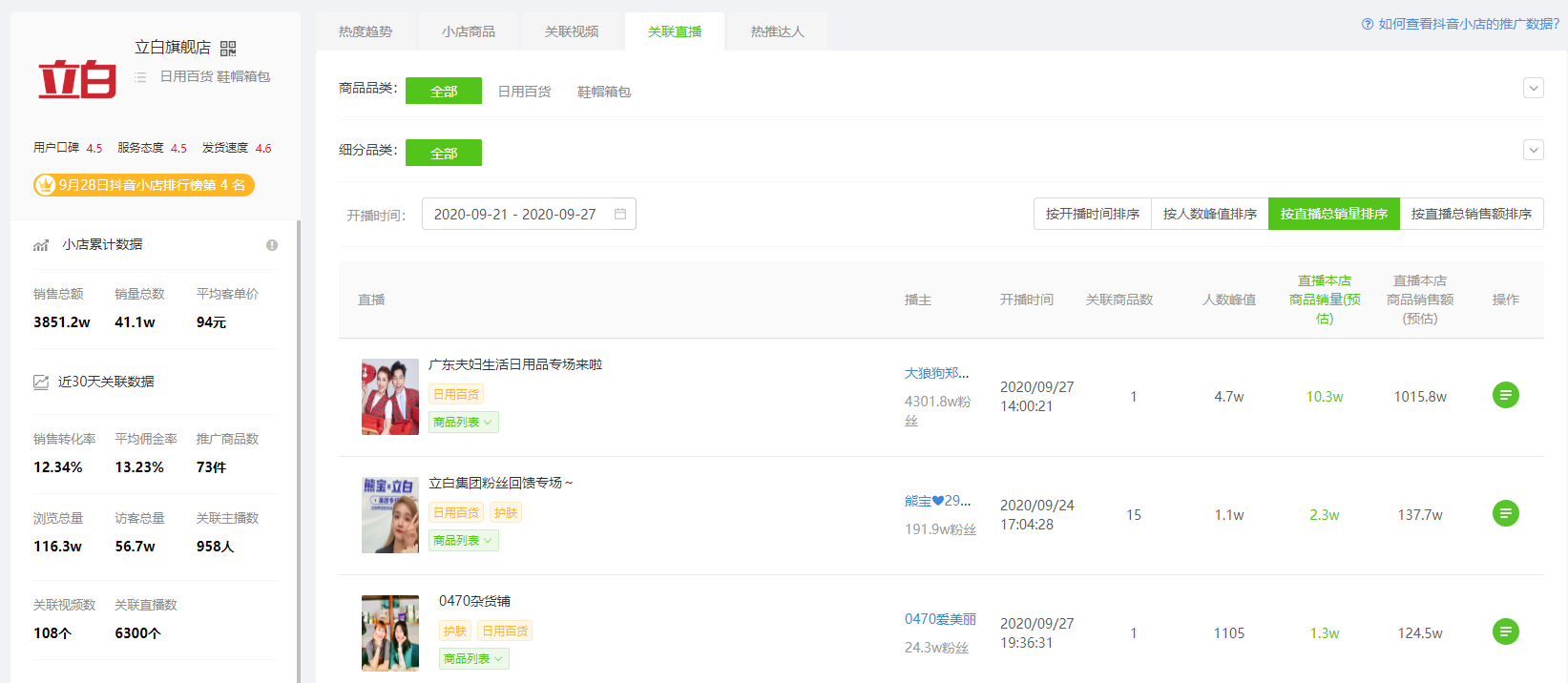Select 全部 in 细分品类 filter
This screenshot has width=1568, height=683.
click(444, 153)
